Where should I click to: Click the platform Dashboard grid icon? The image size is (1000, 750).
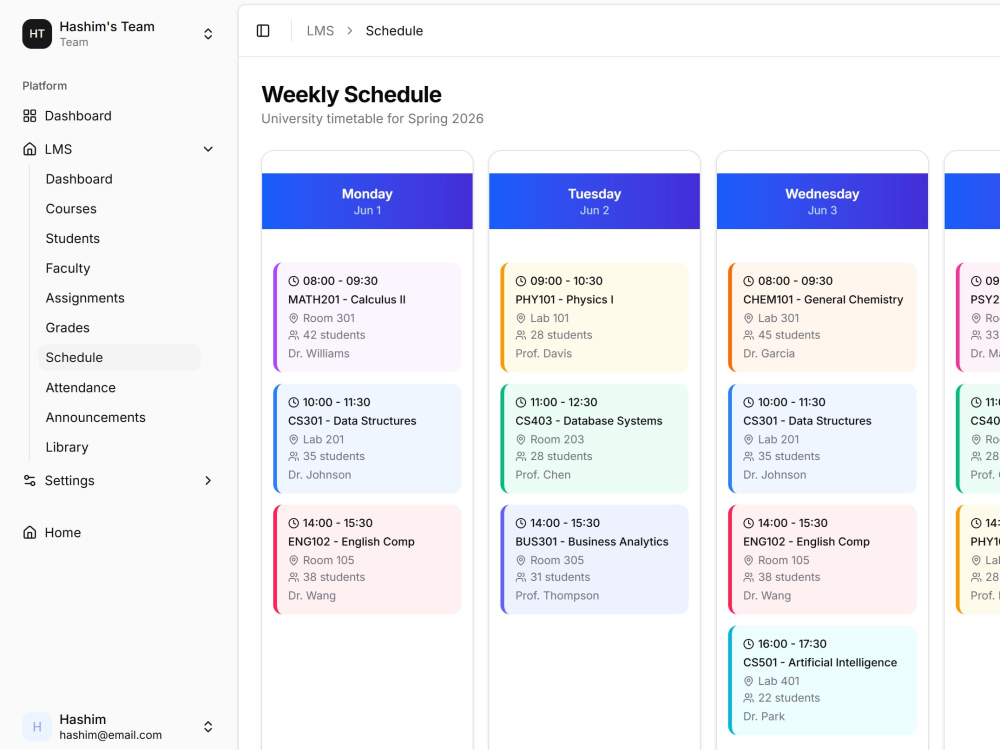click(x=29, y=115)
